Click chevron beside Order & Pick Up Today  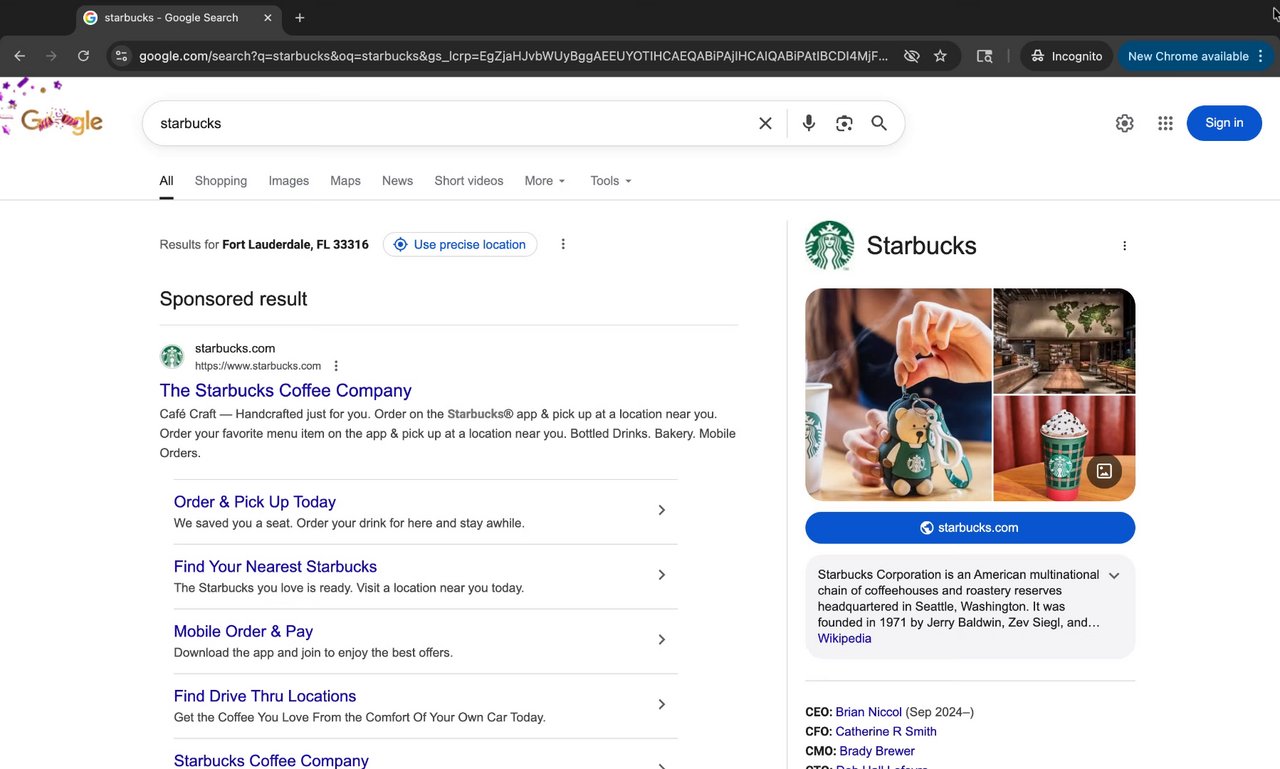pos(661,510)
